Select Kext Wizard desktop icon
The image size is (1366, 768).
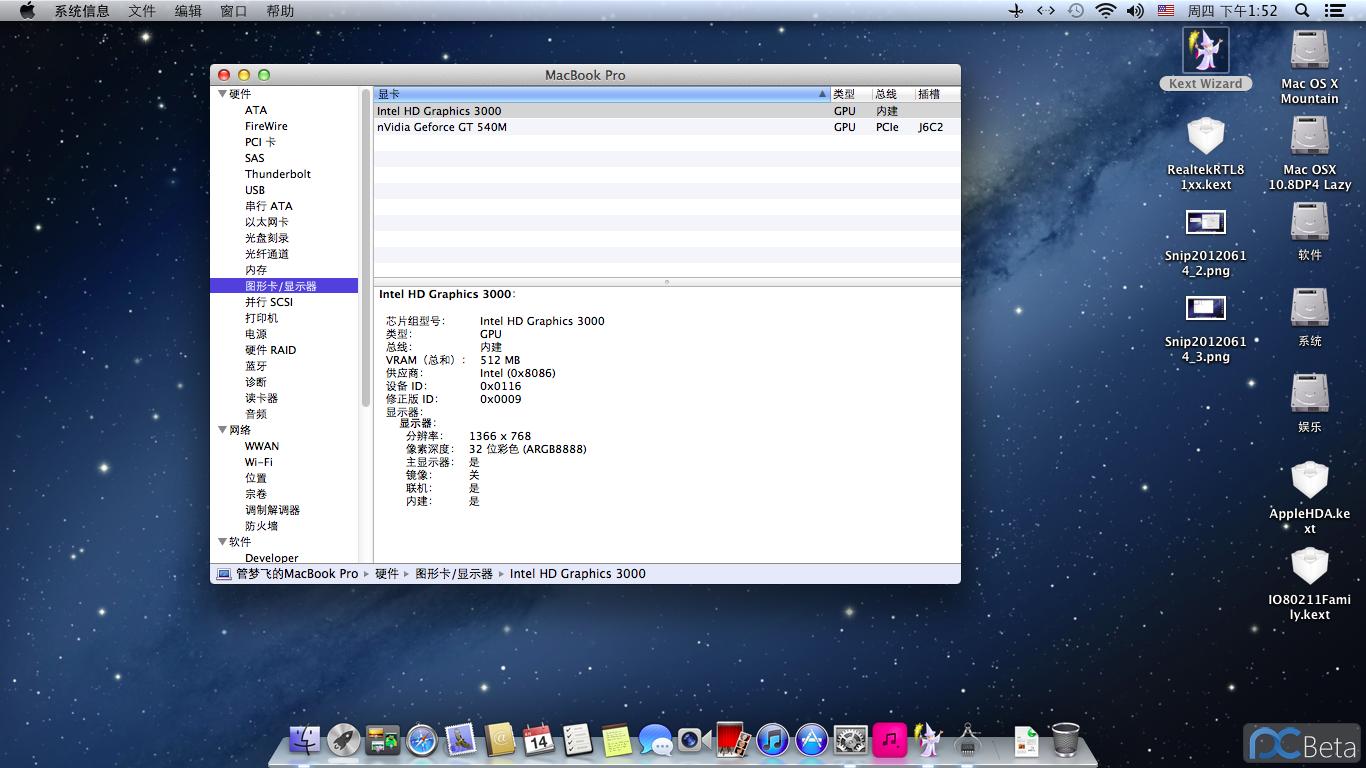(x=1206, y=50)
